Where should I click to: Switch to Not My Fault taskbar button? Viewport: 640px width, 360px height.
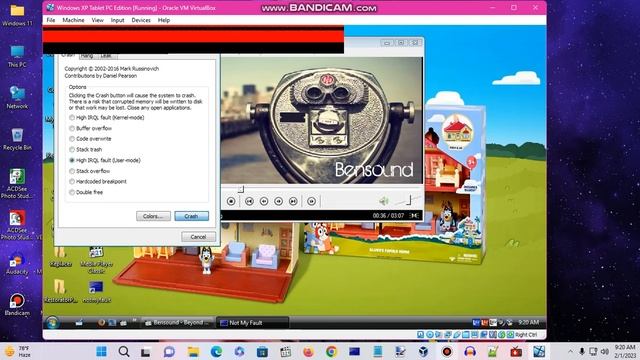(x=252, y=323)
